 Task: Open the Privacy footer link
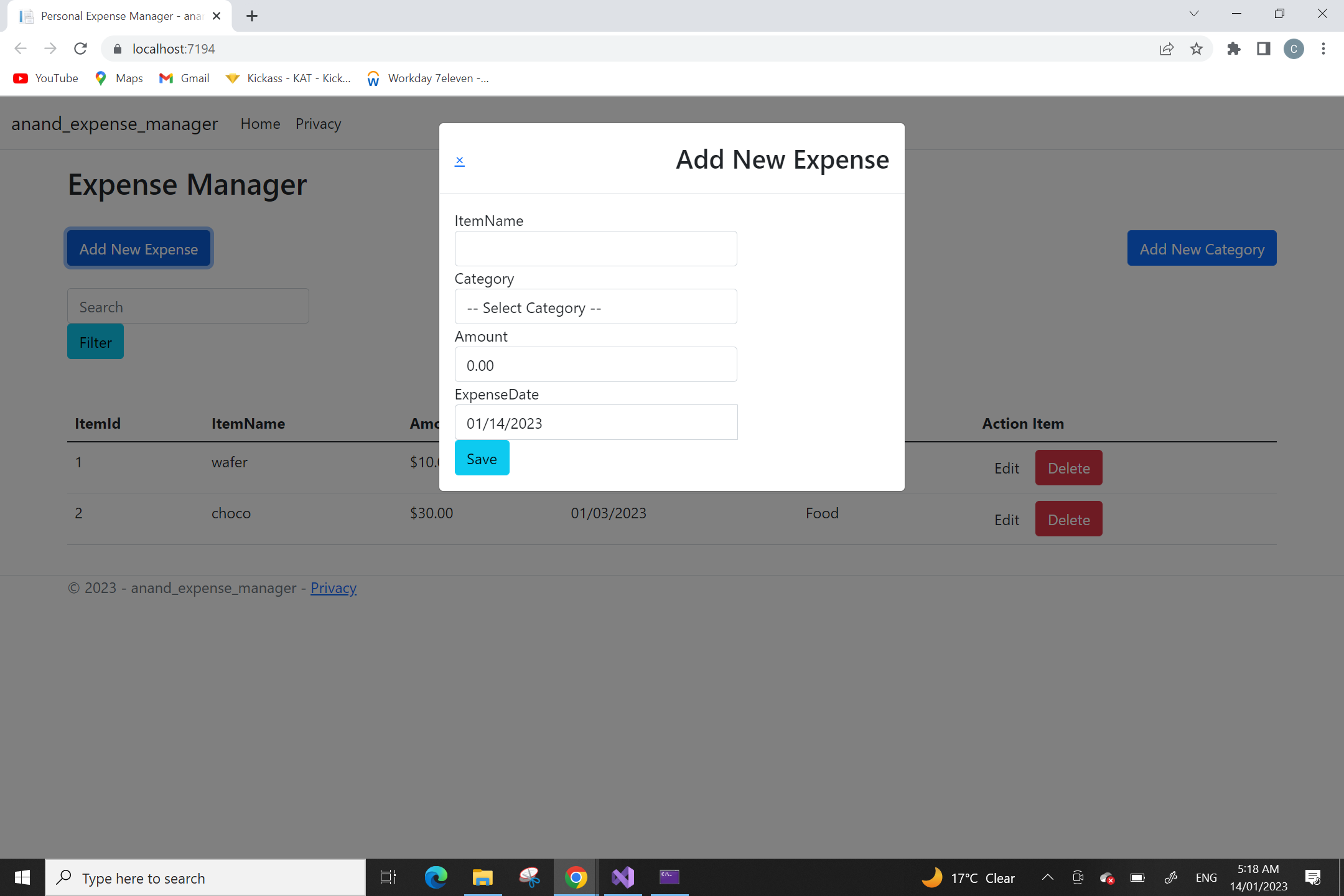(334, 587)
